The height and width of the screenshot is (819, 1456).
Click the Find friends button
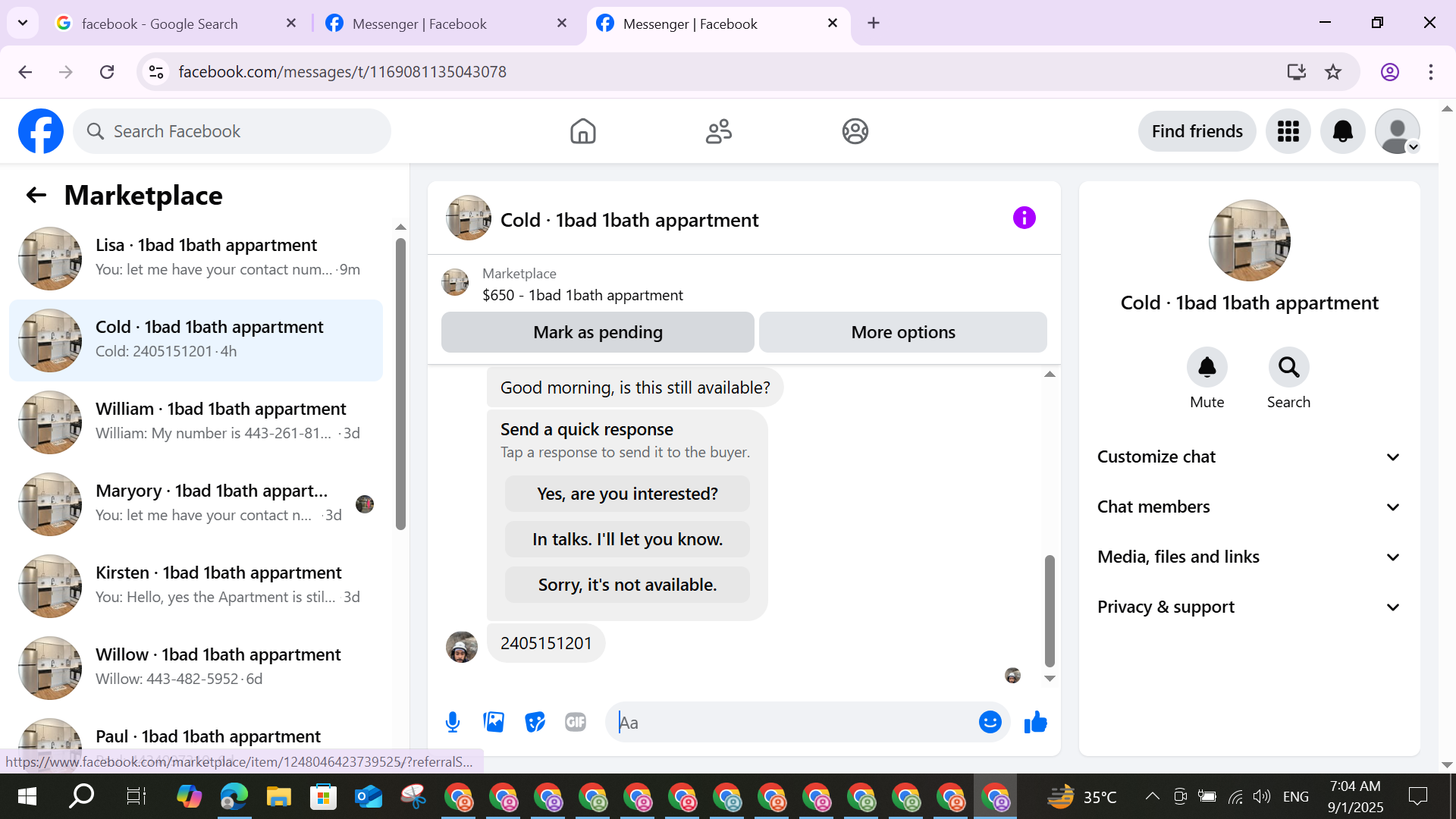point(1197,131)
